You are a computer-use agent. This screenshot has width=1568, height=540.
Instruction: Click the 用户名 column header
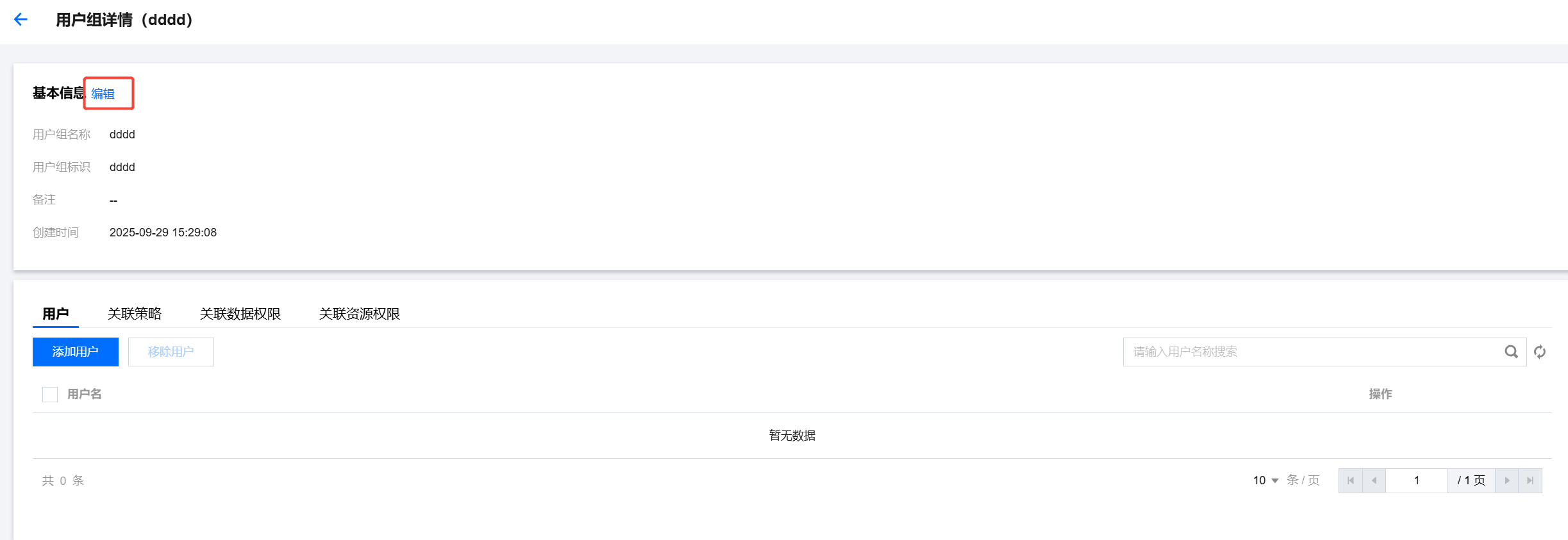85,394
